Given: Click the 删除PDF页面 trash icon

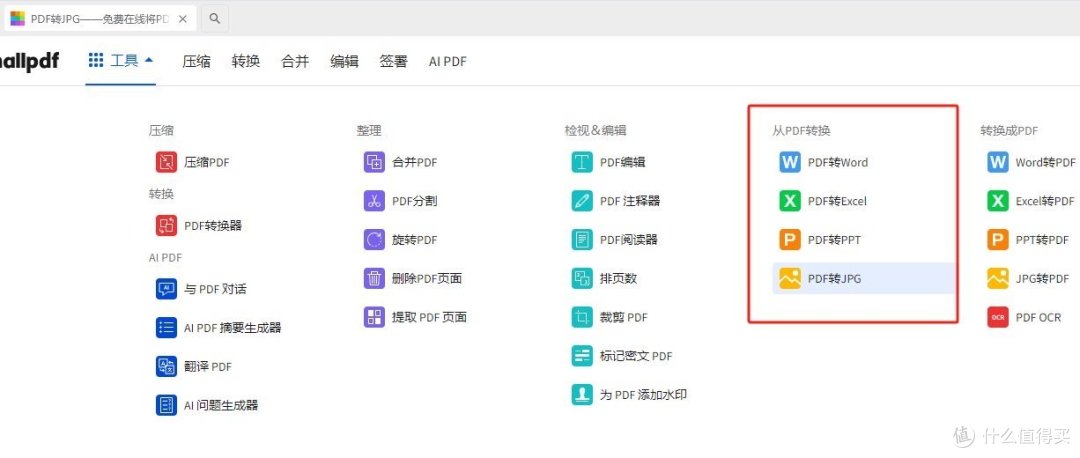Looking at the screenshot, I should point(374,278).
